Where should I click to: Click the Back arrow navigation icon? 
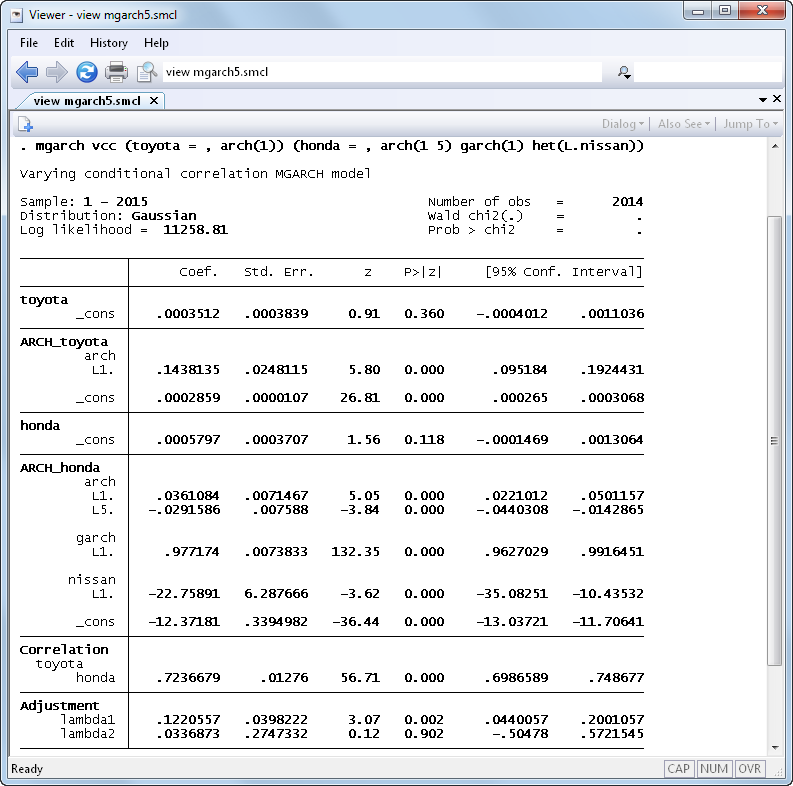27,72
